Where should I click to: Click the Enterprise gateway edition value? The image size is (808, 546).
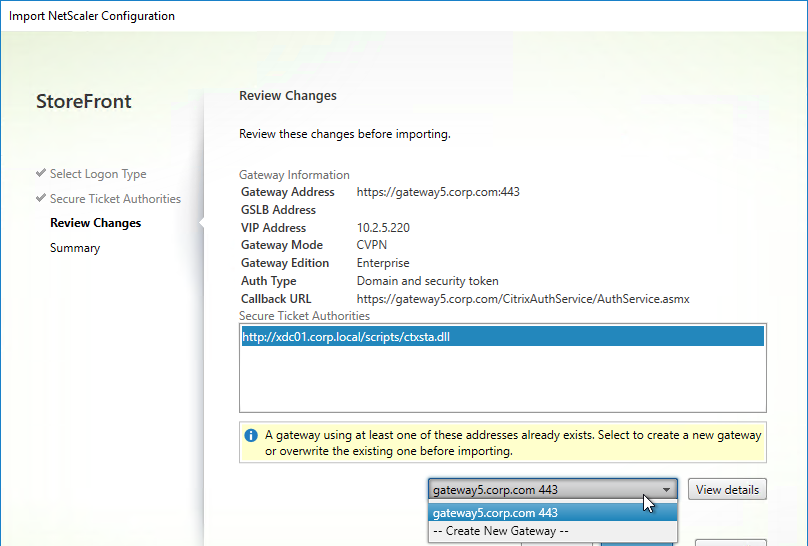(x=383, y=263)
